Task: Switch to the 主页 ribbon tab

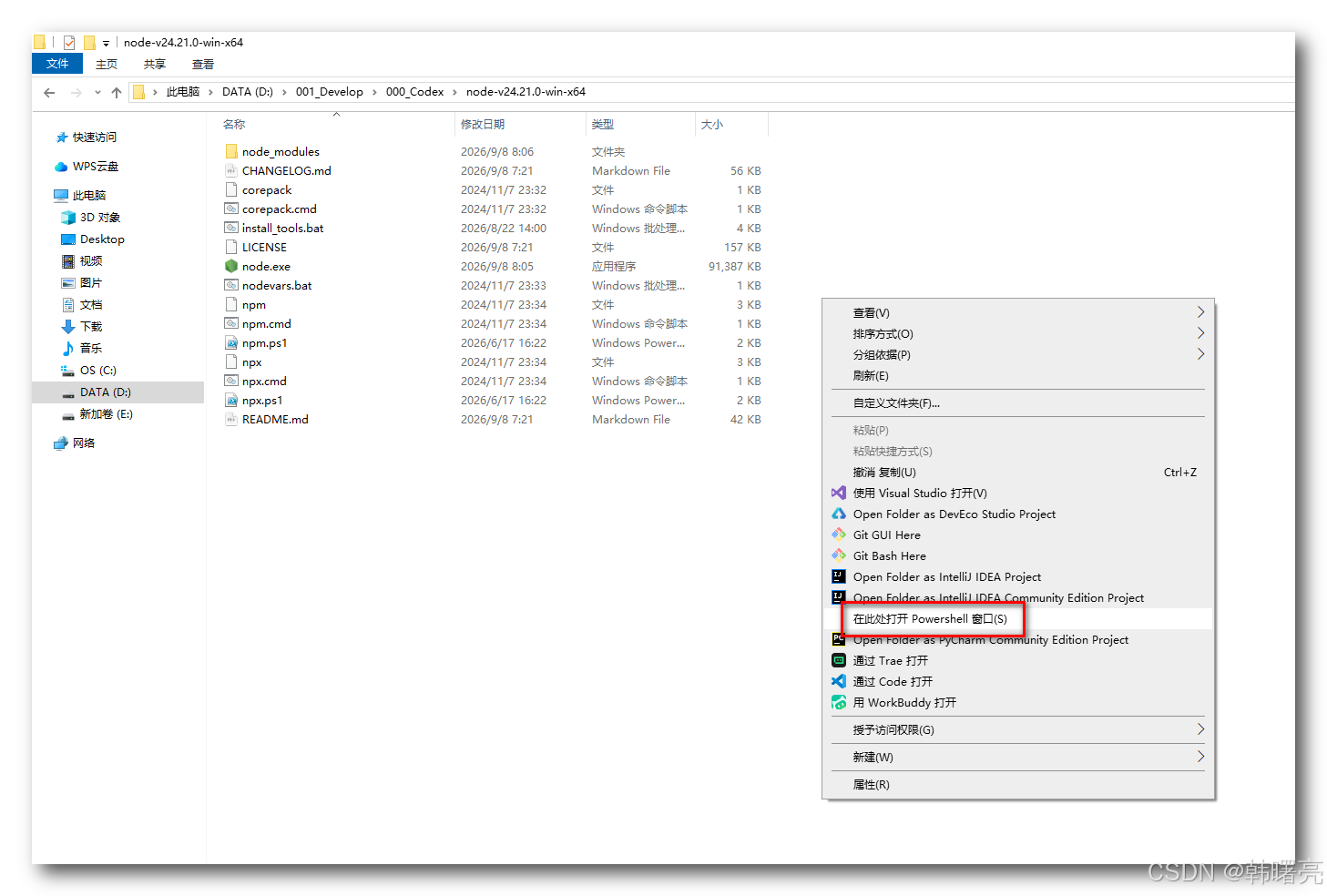Action: coord(107,64)
